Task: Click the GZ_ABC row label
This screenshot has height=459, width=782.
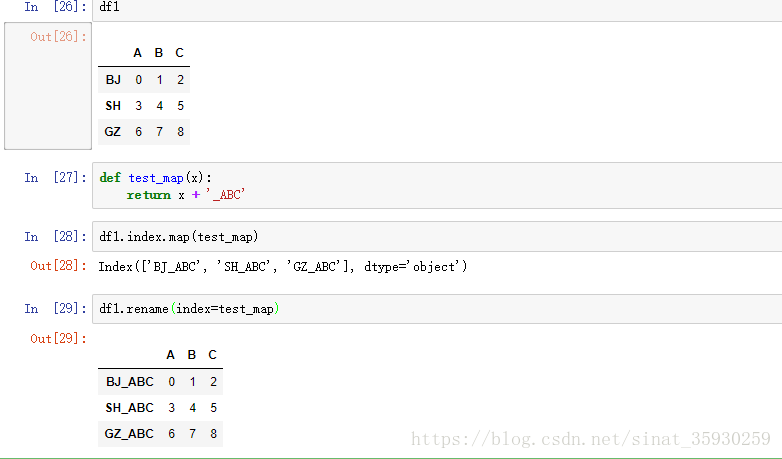Action: tap(129, 434)
